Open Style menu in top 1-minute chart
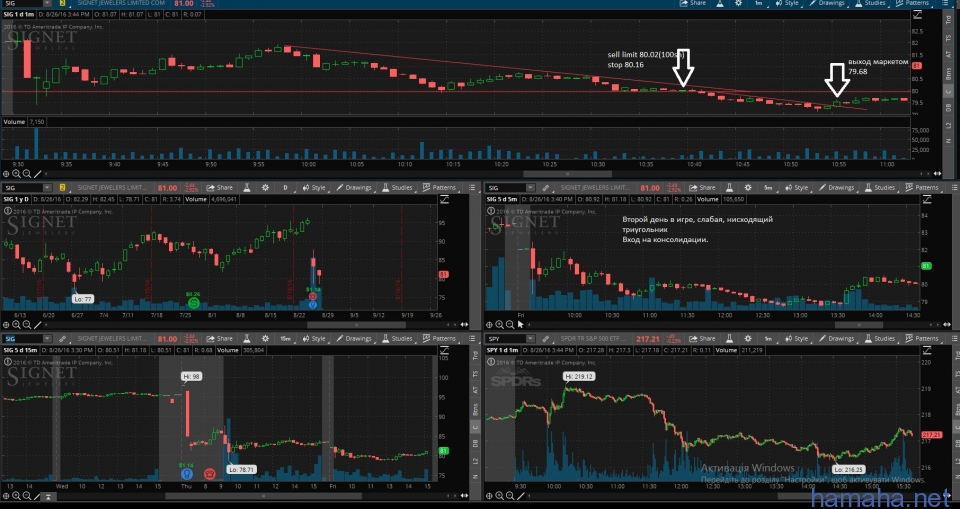The height and width of the screenshot is (509, 960). click(787, 3)
